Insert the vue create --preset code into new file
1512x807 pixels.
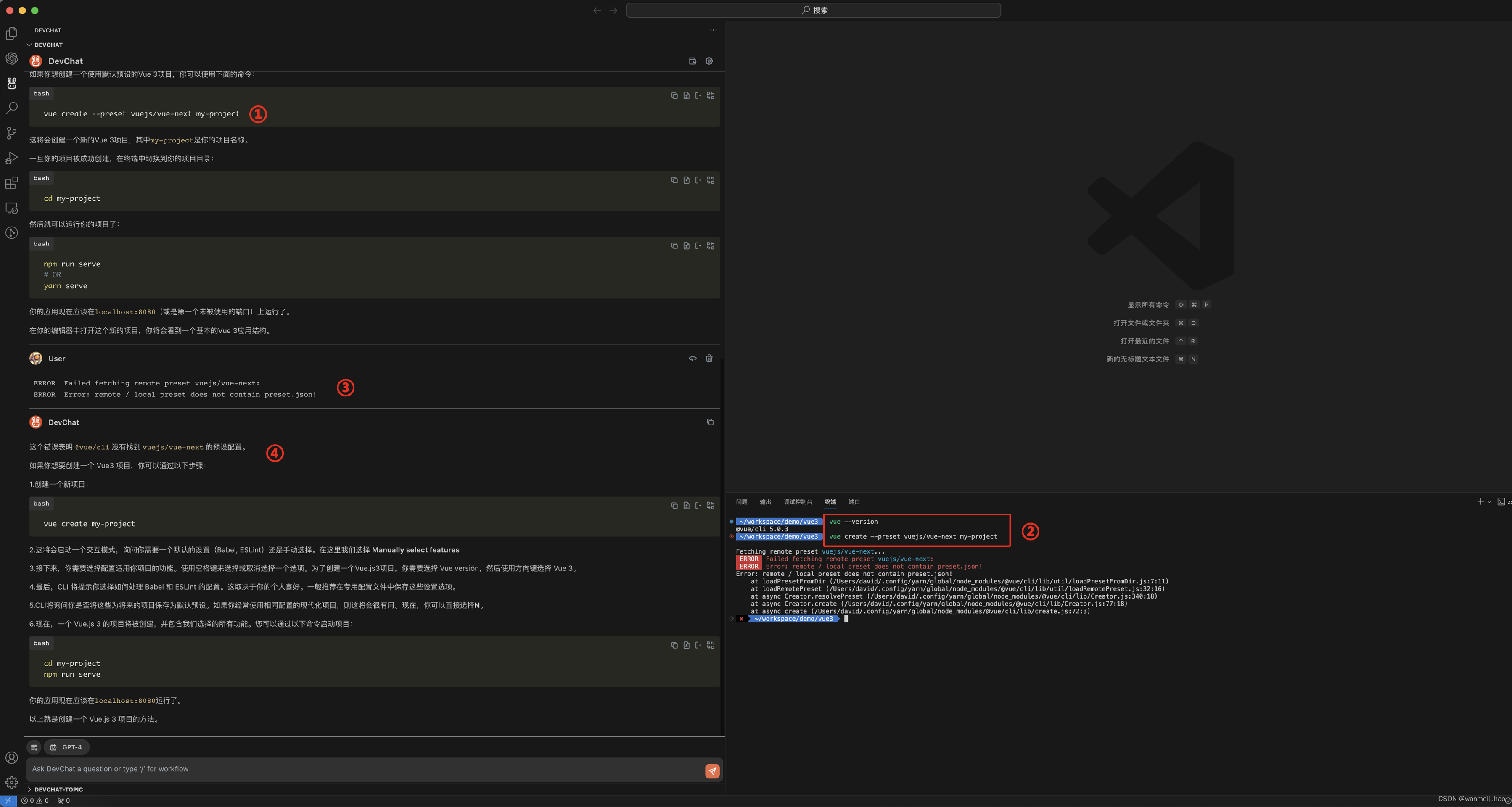coord(686,95)
